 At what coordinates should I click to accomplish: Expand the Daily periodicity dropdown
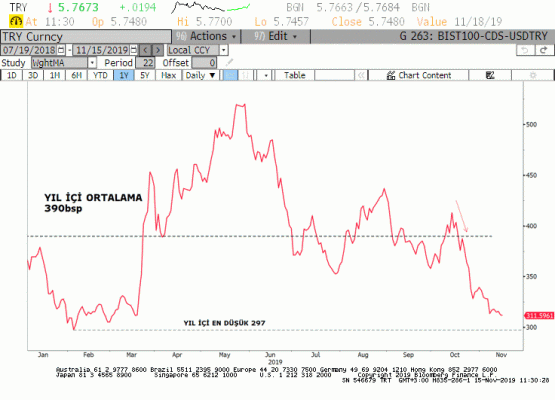[200, 75]
